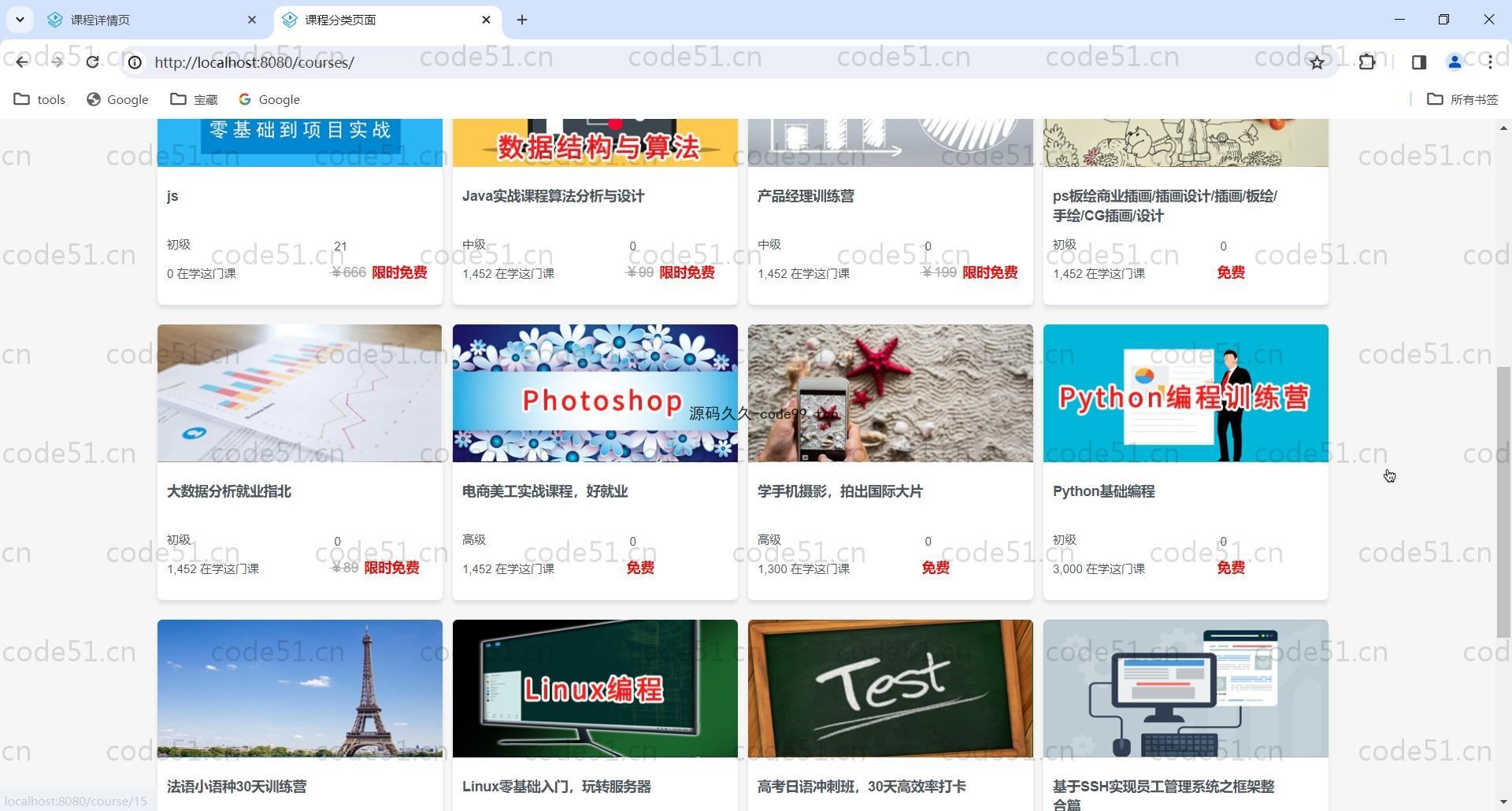The width and height of the screenshot is (1512, 811).
Task: Open the Google bookmark with G logo
Action: [x=269, y=99]
